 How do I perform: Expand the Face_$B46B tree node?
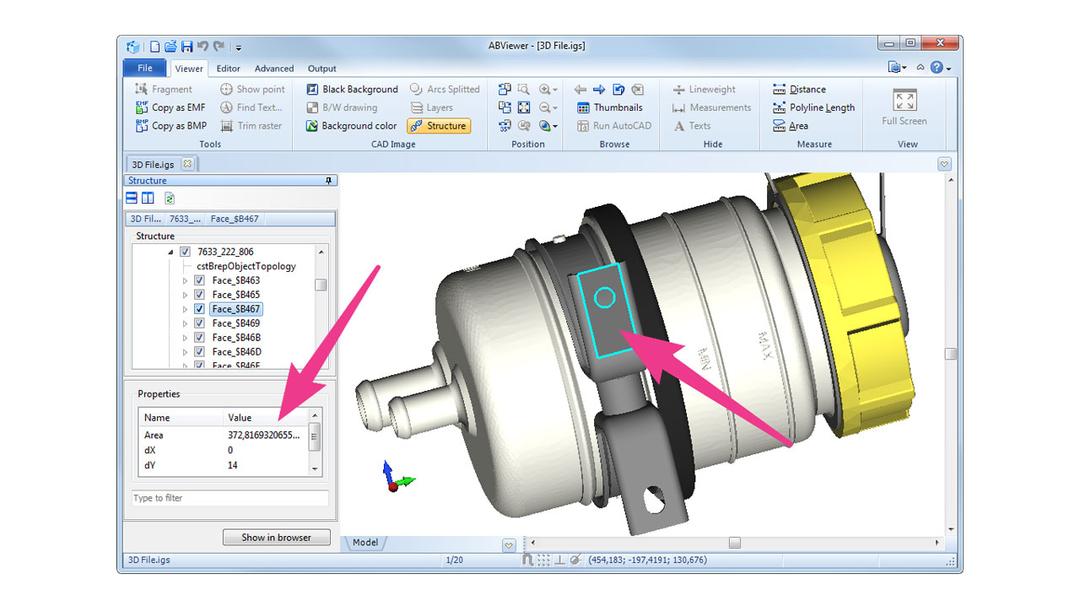coord(185,338)
